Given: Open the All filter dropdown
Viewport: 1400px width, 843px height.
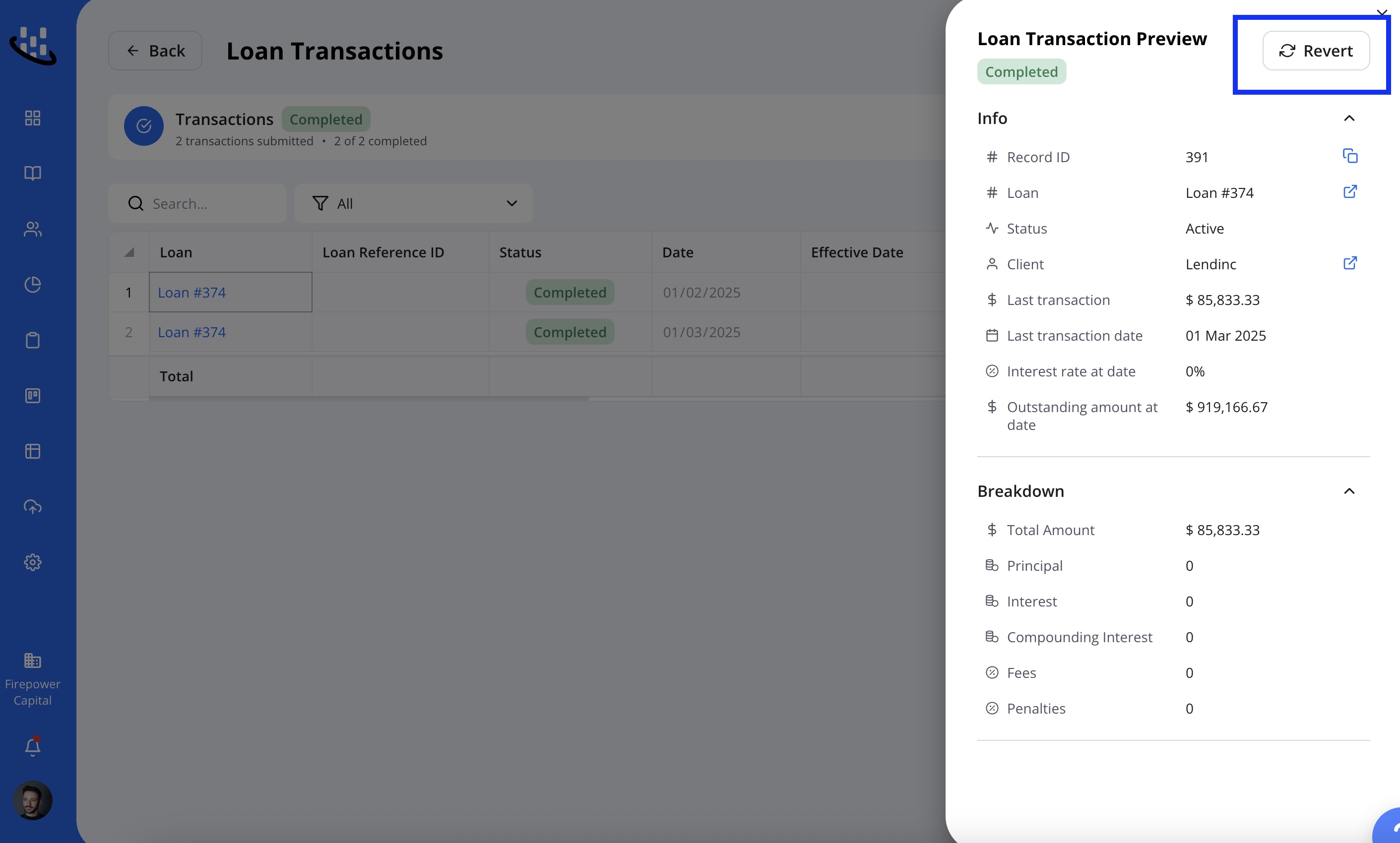Looking at the screenshot, I should 413,203.
